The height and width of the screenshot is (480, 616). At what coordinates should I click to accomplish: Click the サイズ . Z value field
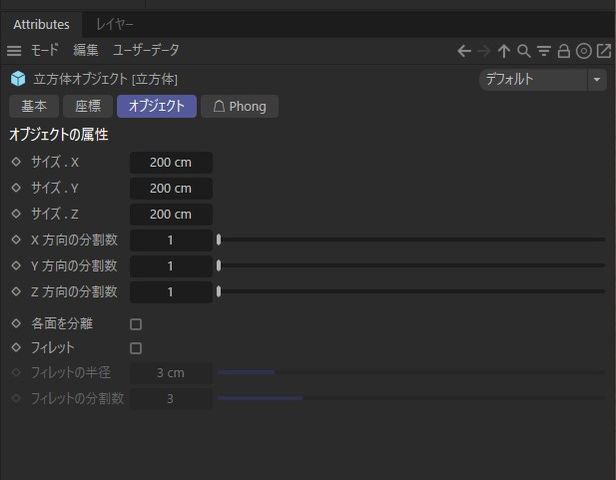coord(171,214)
